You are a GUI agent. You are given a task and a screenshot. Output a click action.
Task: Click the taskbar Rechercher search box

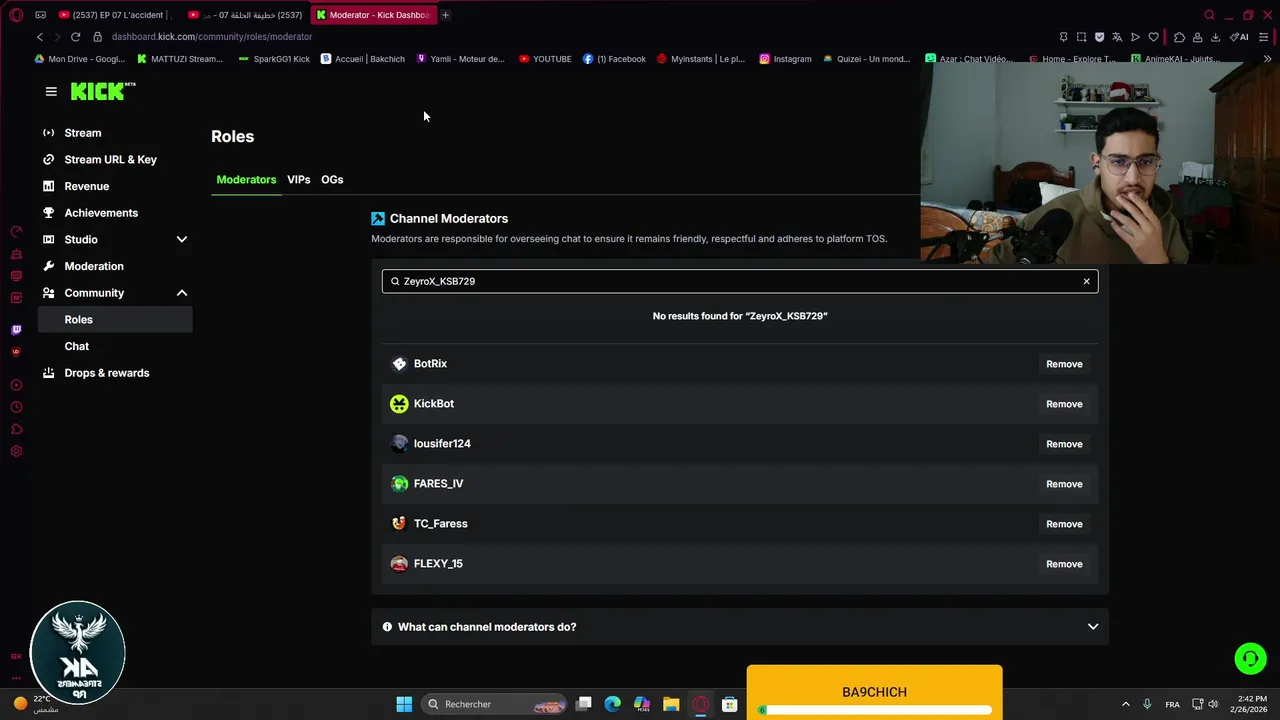coord(493,704)
